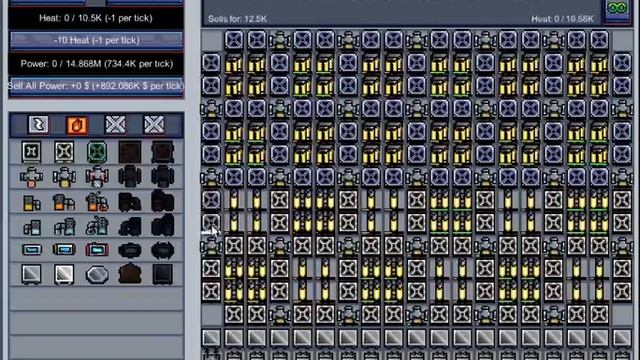Select the yellow-tipped heat exchanger part
The width and height of the screenshot is (640, 360).
[64, 177]
